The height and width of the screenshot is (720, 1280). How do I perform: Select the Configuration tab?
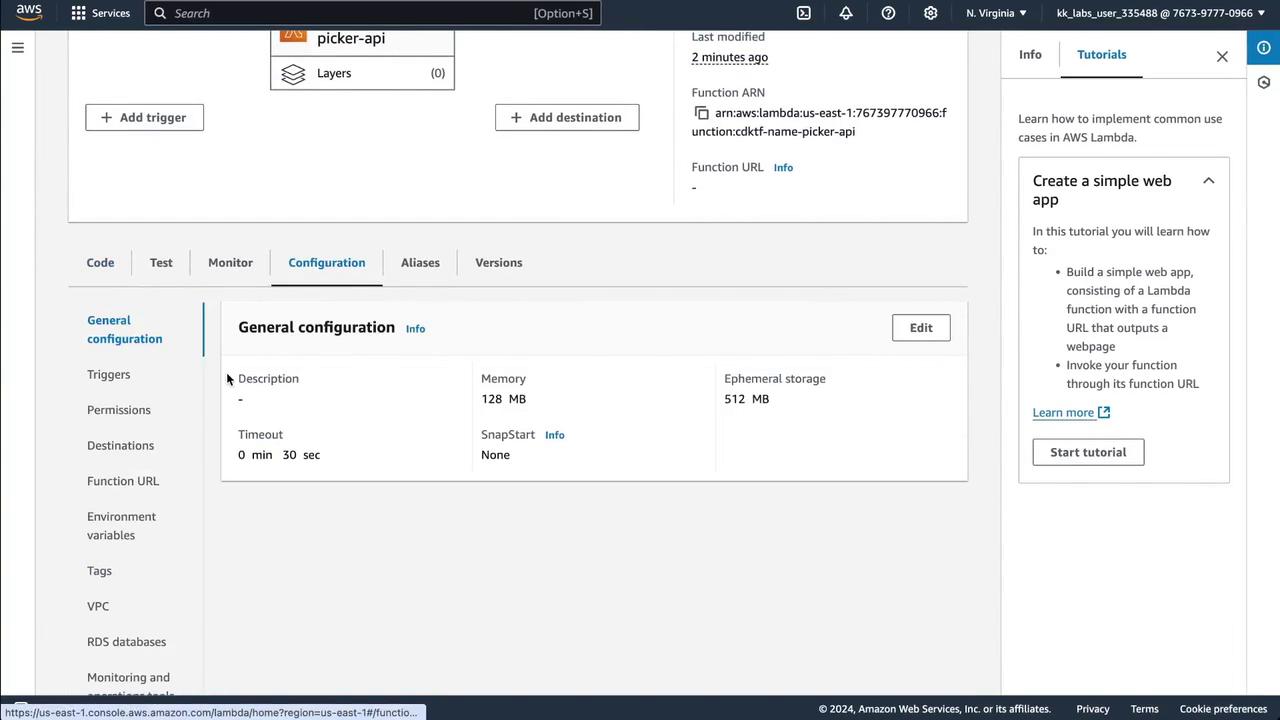(x=327, y=262)
